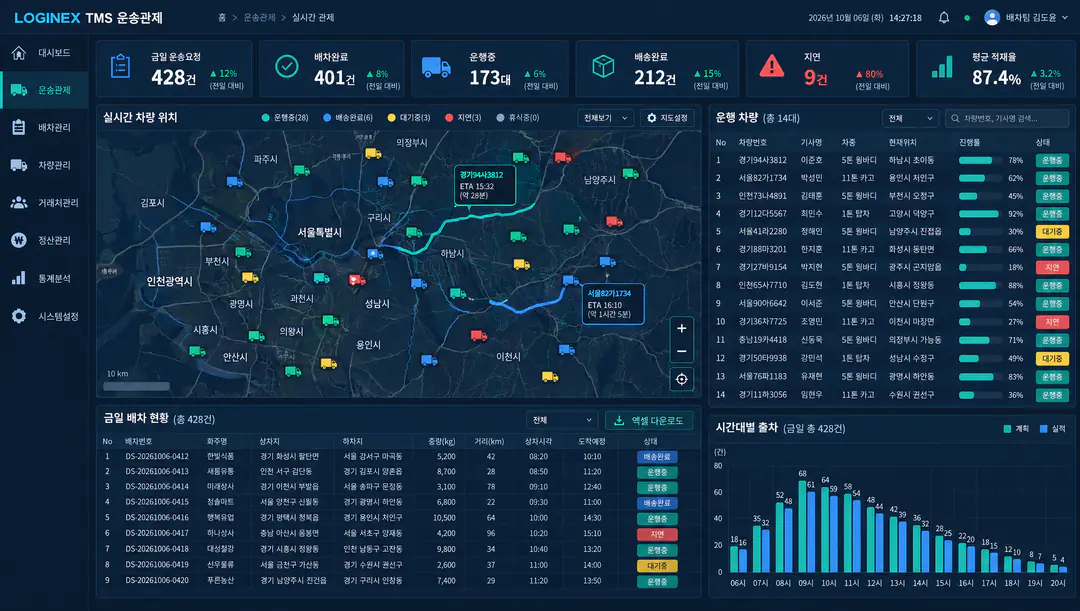Open 배차관리 clipboard icon in sidebar
This screenshot has height=611, width=1080.
pyautogui.click(x=19, y=127)
